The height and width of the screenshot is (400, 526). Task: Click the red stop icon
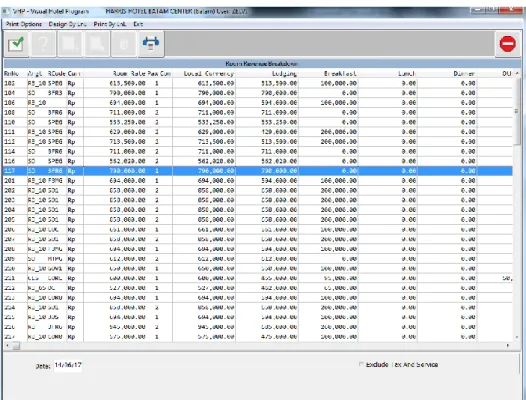click(x=508, y=44)
